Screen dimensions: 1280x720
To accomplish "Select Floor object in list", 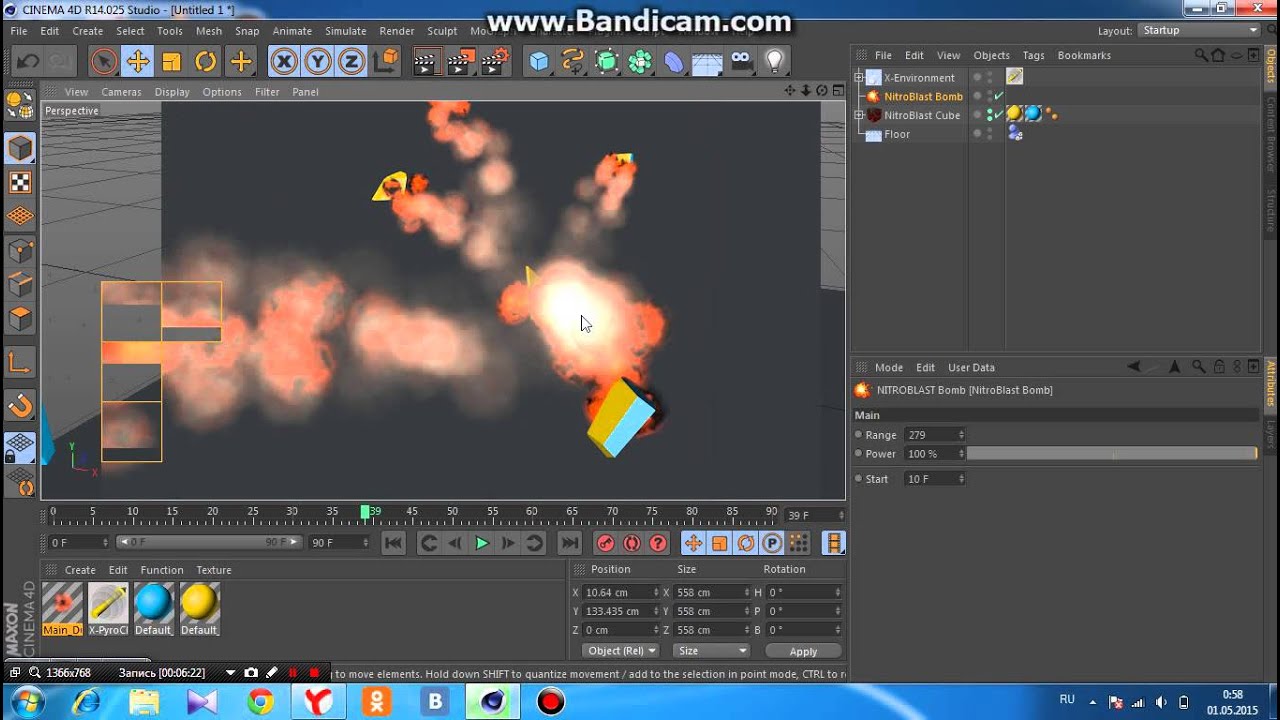I will (897, 135).
